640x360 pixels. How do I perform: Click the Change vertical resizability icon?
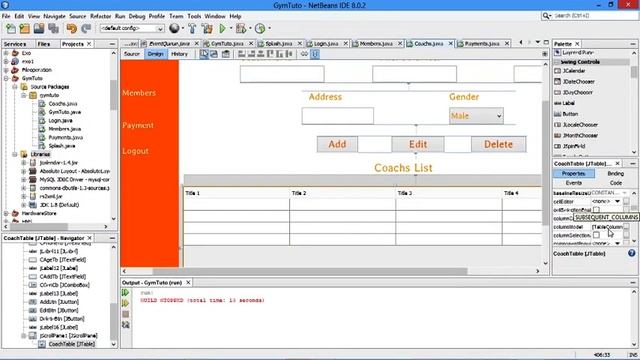click(x=315, y=54)
